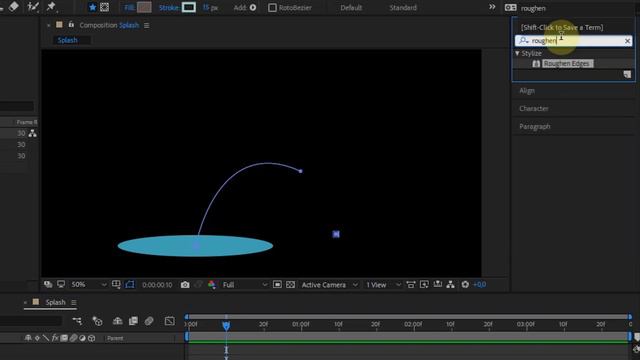Click the Parent column header
This screenshot has width=640, height=360.
(116, 338)
